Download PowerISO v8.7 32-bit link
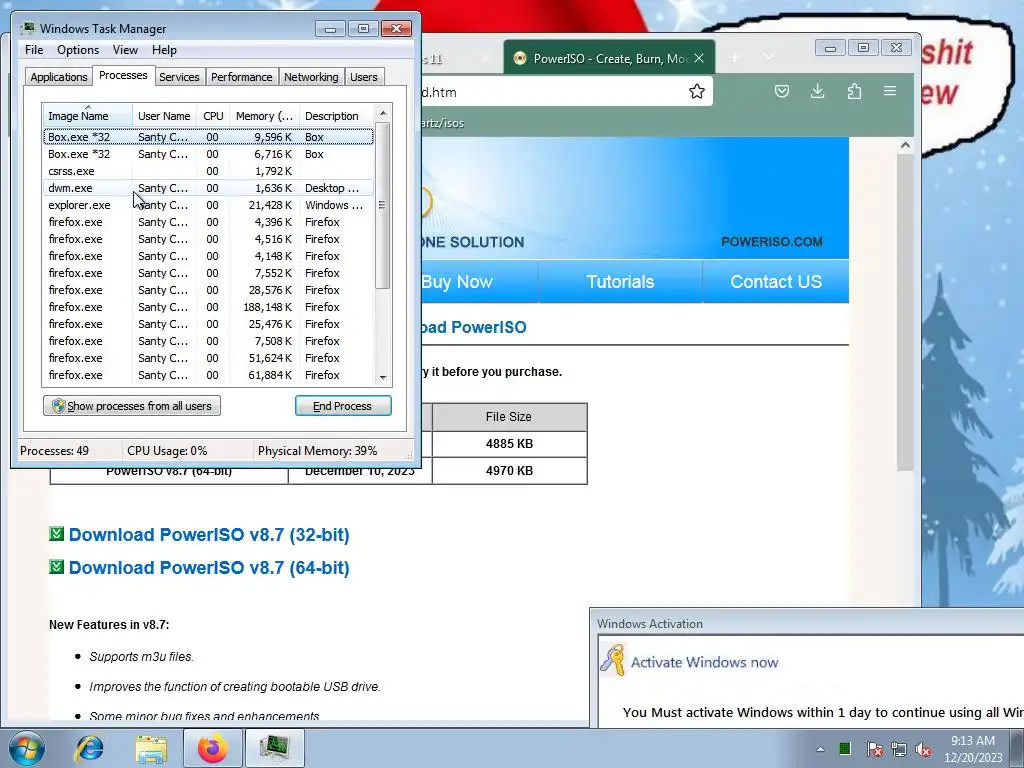 (209, 535)
